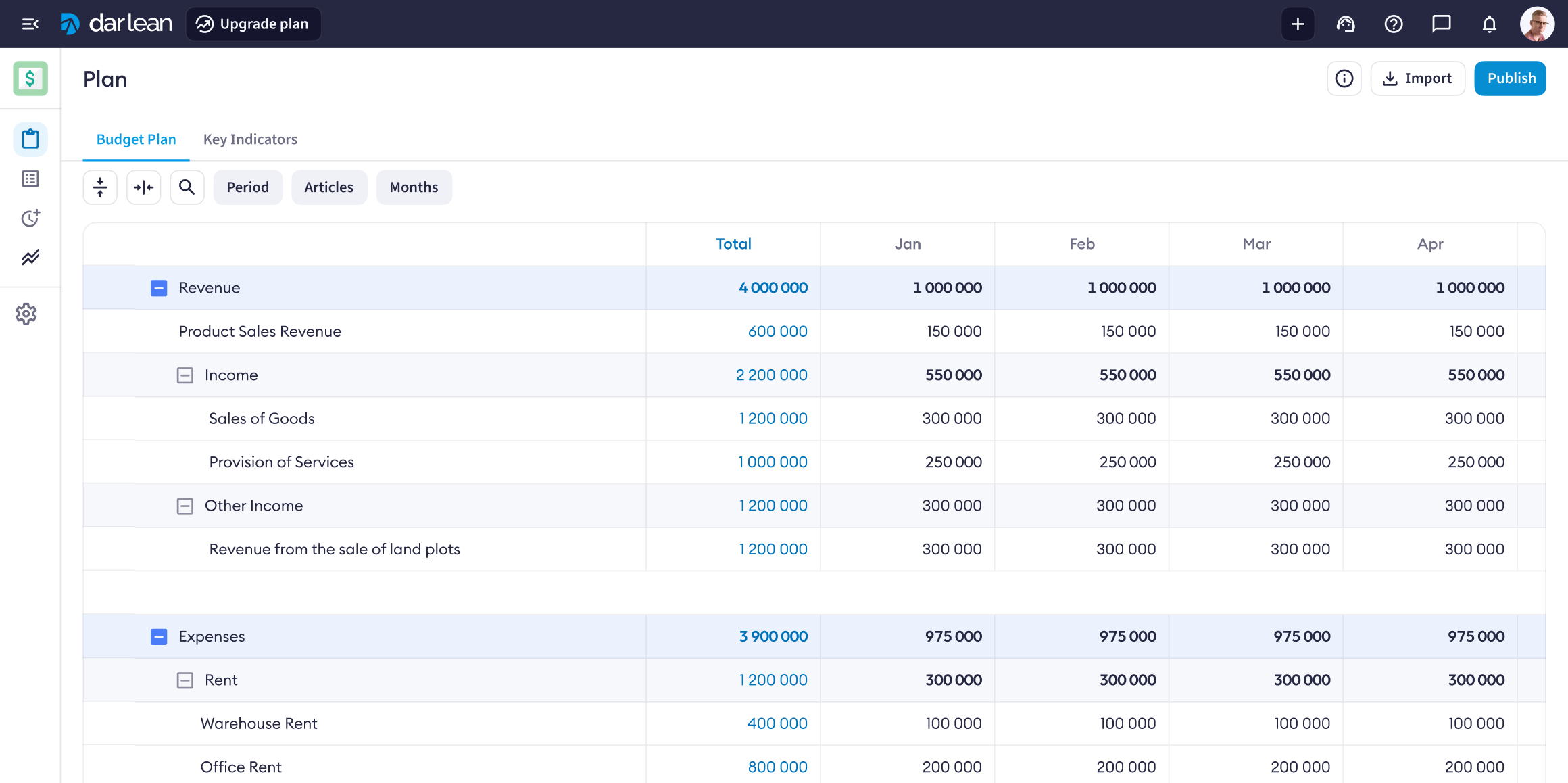This screenshot has width=1568, height=783.
Task: Click the collapse columns horizontally icon
Action: tap(144, 187)
